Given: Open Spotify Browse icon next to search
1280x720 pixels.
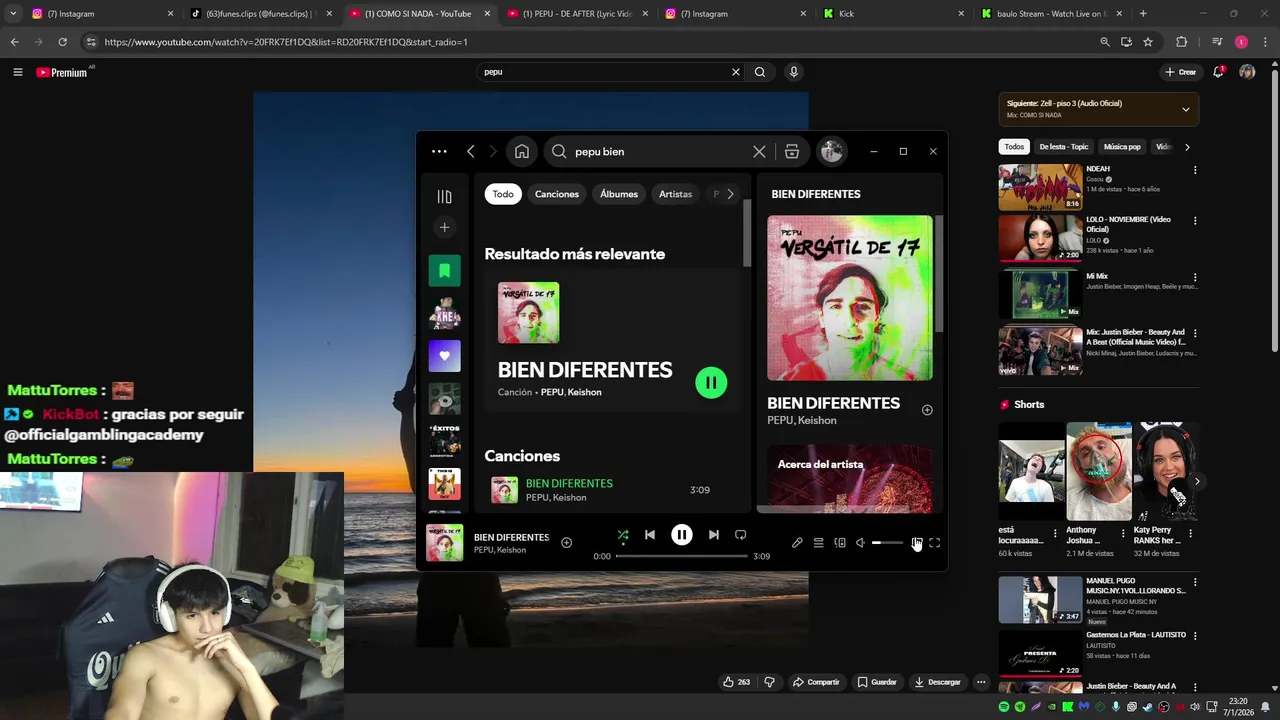Looking at the screenshot, I should coord(791,152).
